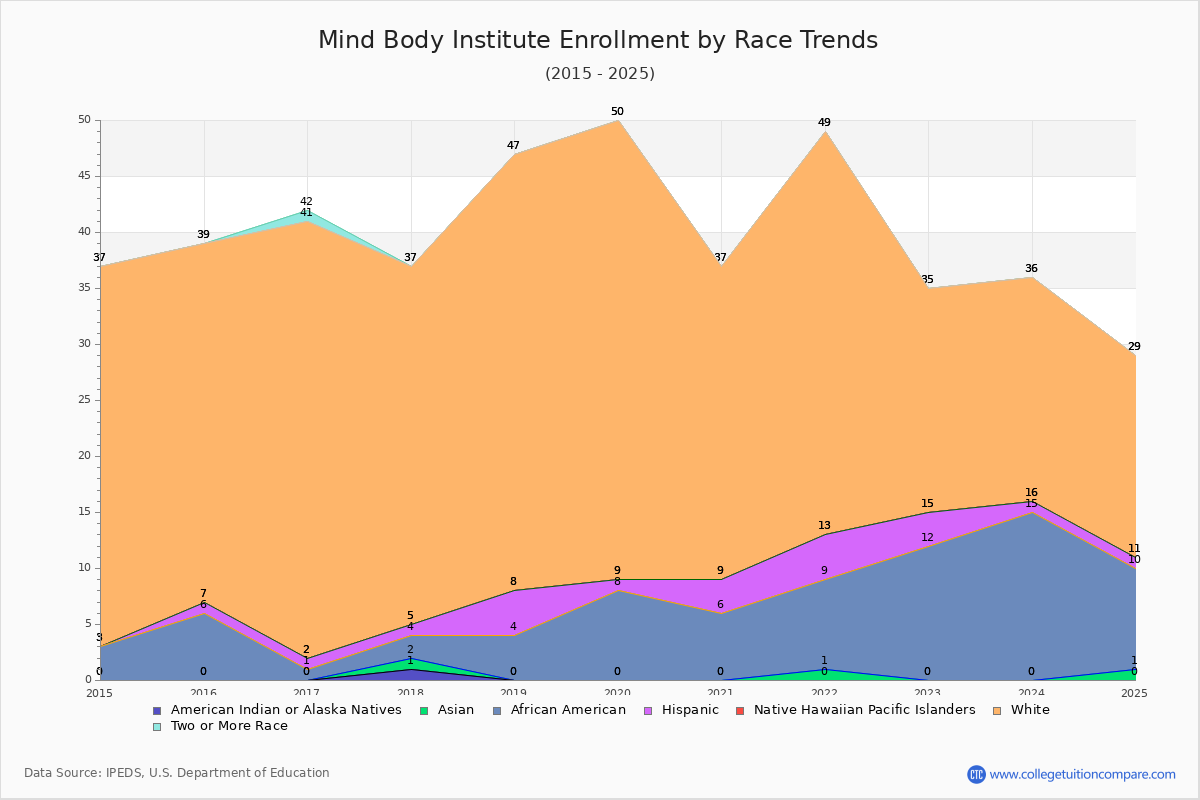This screenshot has height=800, width=1200.
Task: Click the teal Two or More Race marker
Action: (x=157, y=726)
